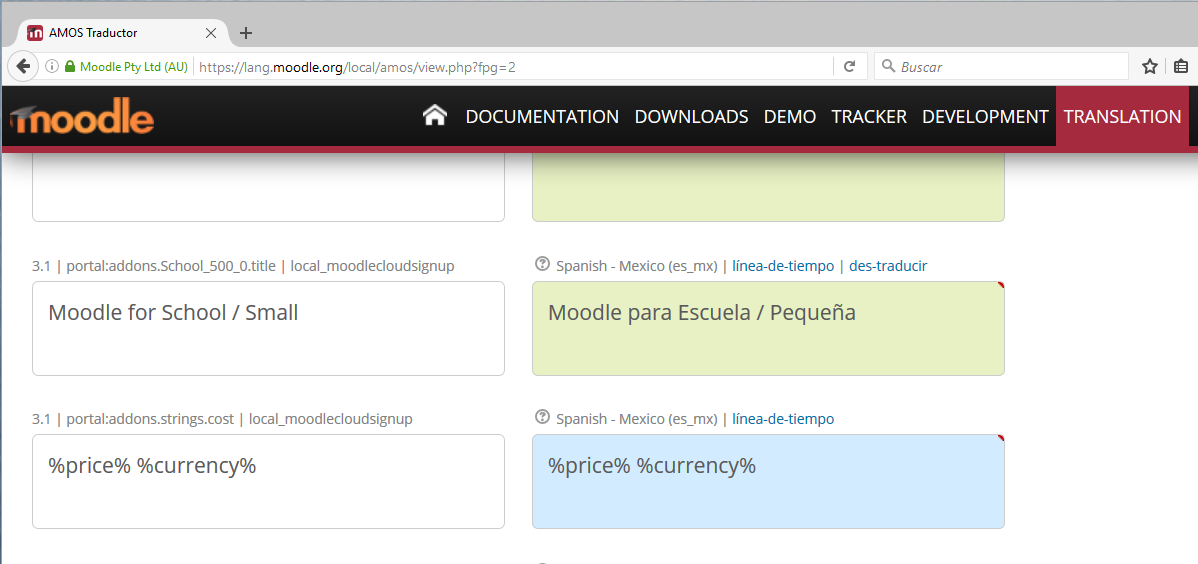Image resolution: width=1198 pixels, height=564 pixels.
Task: Open the TRANSLATION menu
Action: (1122, 117)
